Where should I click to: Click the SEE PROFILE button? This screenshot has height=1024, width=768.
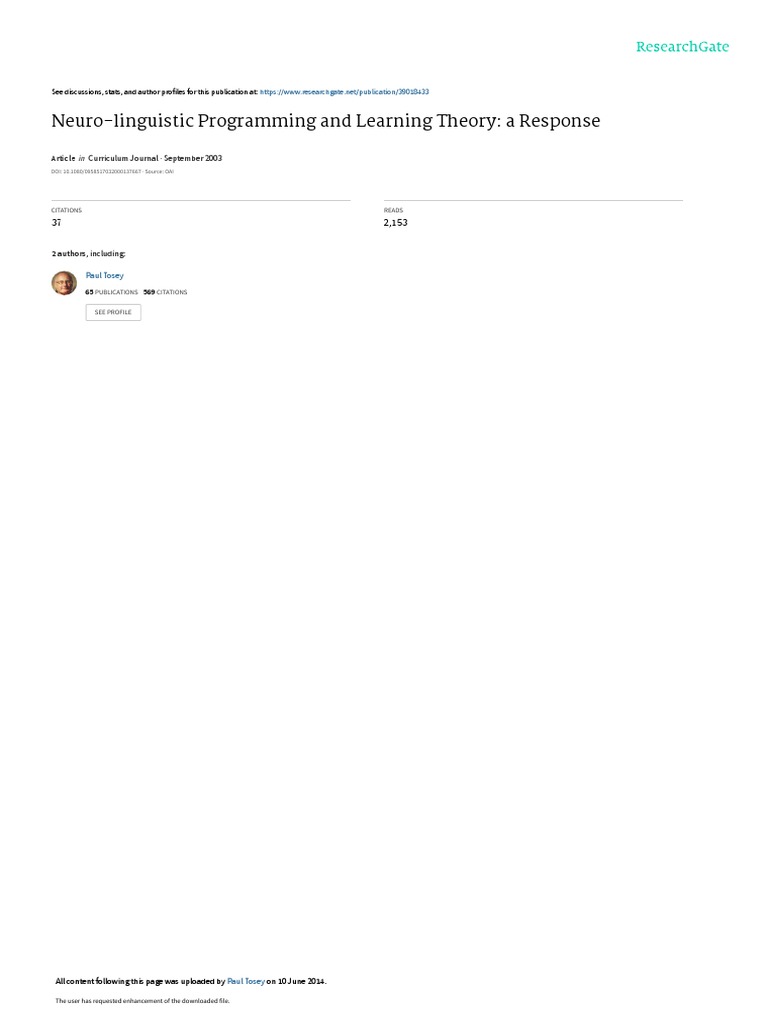(x=113, y=312)
